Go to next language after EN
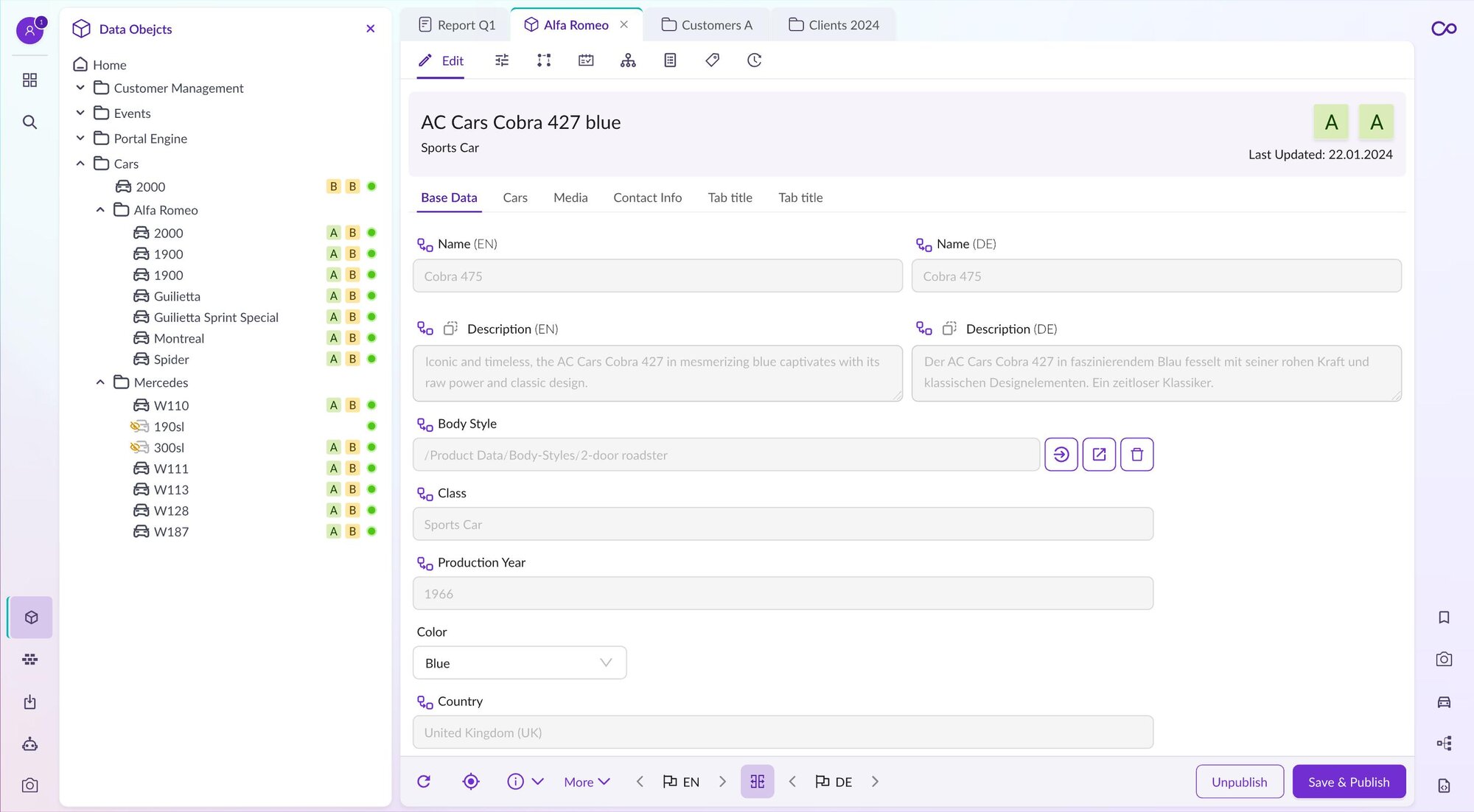Screen dimensions: 1474x812 click(x=722, y=782)
